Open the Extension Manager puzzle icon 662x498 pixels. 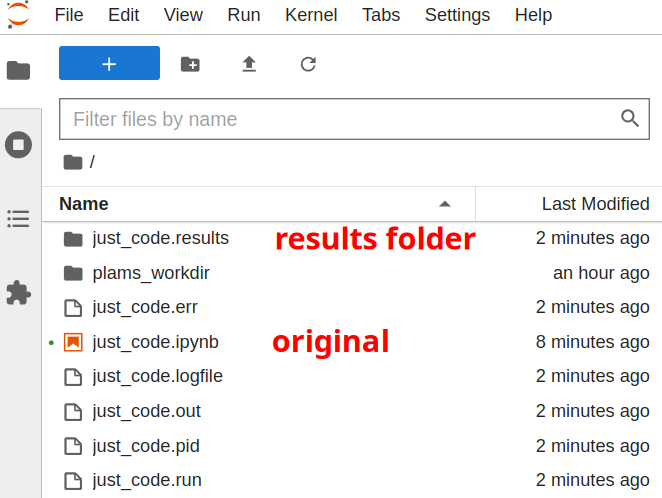coord(18,292)
